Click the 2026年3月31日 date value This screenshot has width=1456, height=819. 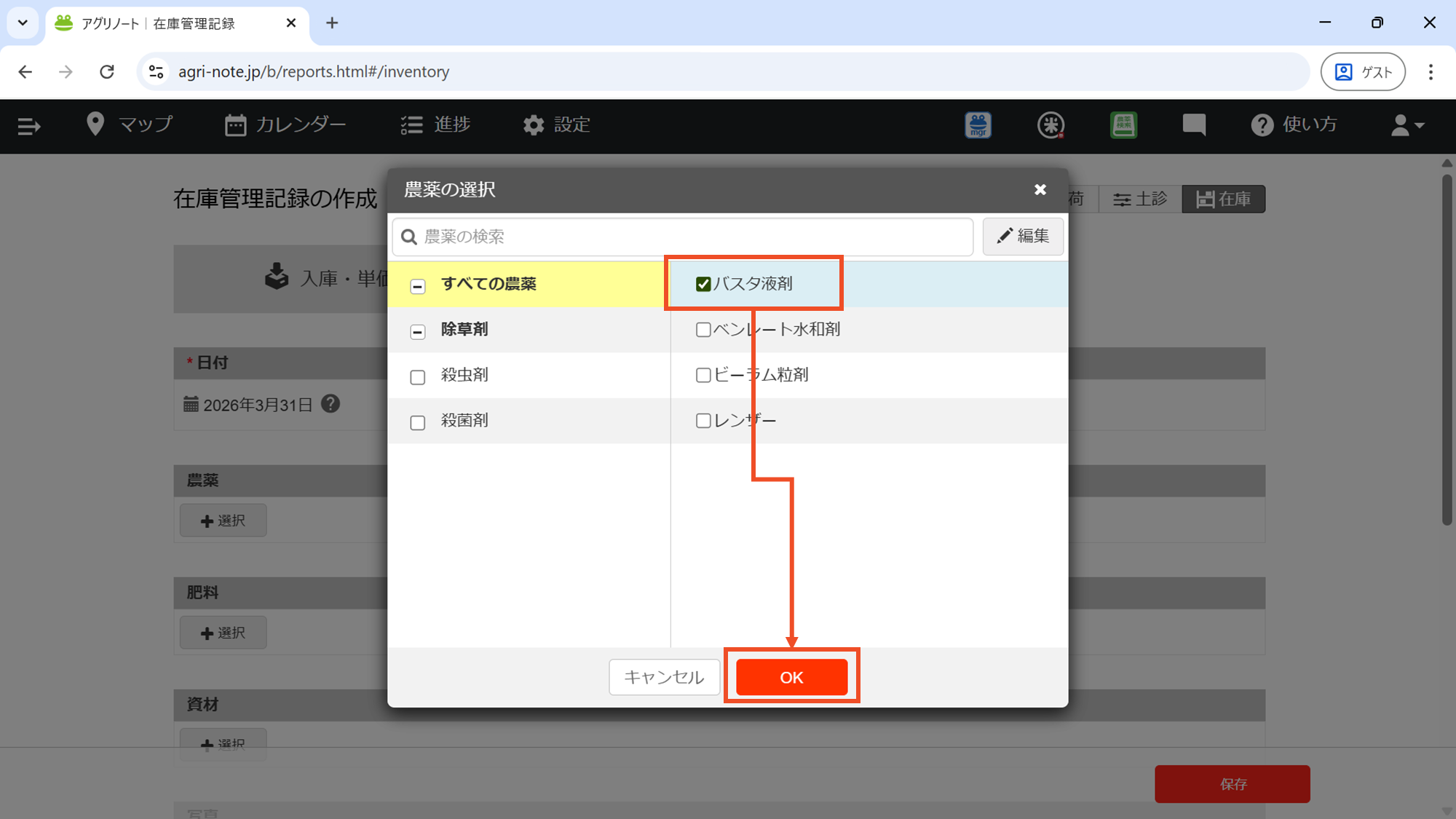tap(258, 405)
